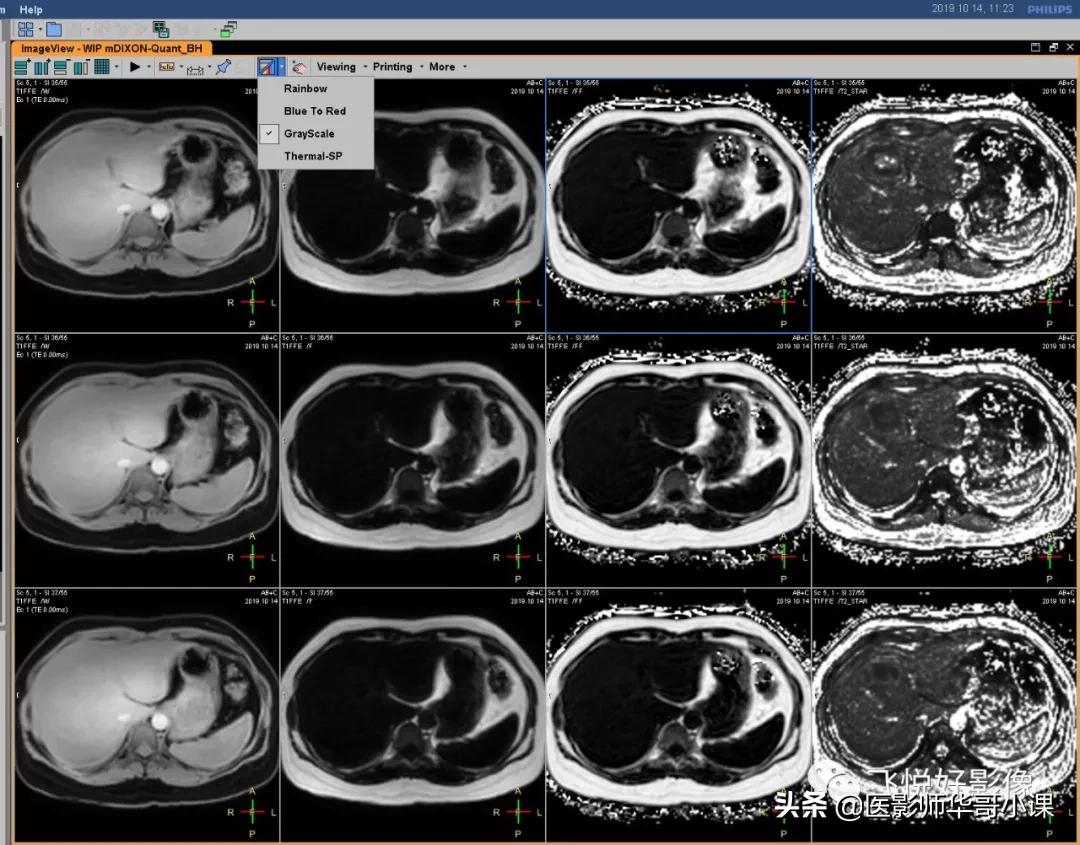Switch to ImageView WIP mDIXON-Quant_BH tab
Image resolution: width=1080 pixels, height=845 pixels.
pos(112,48)
